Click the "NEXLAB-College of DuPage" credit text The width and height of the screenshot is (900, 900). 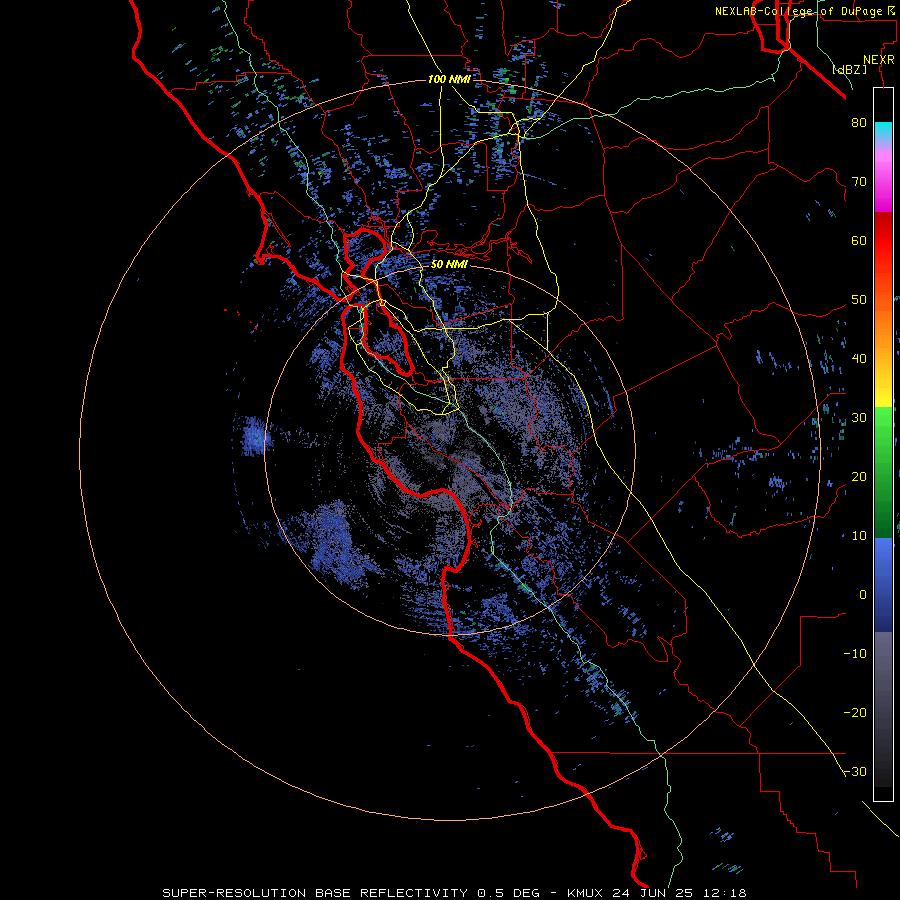[801, 11]
